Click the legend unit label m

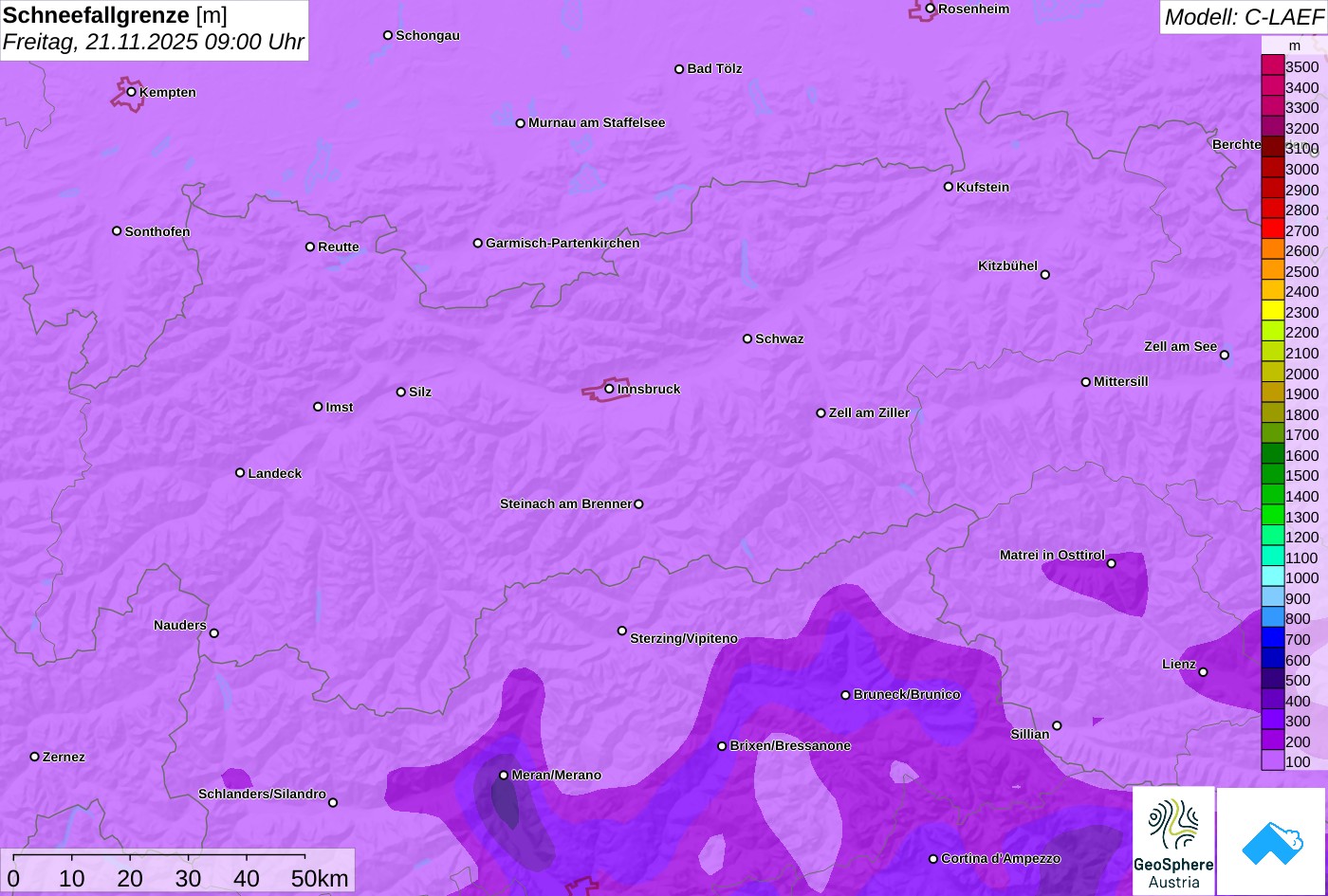(x=1295, y=45)
